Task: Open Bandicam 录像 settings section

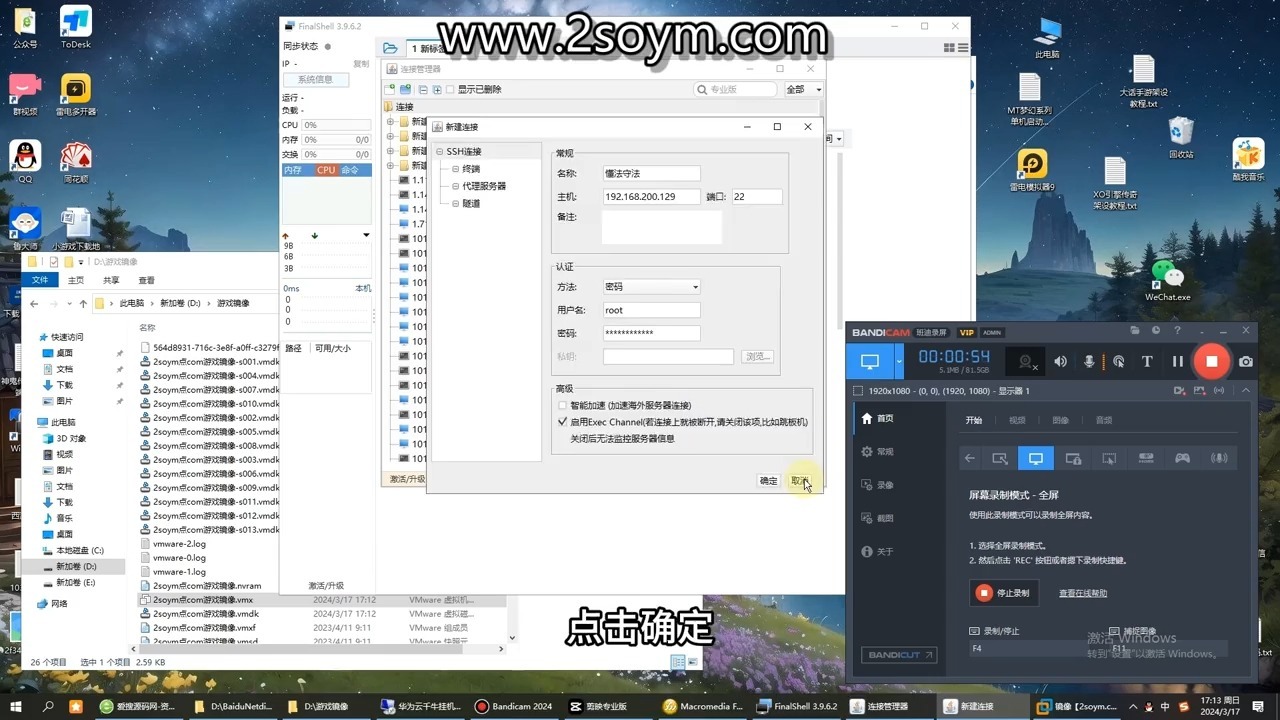Action: pos(878,485)
